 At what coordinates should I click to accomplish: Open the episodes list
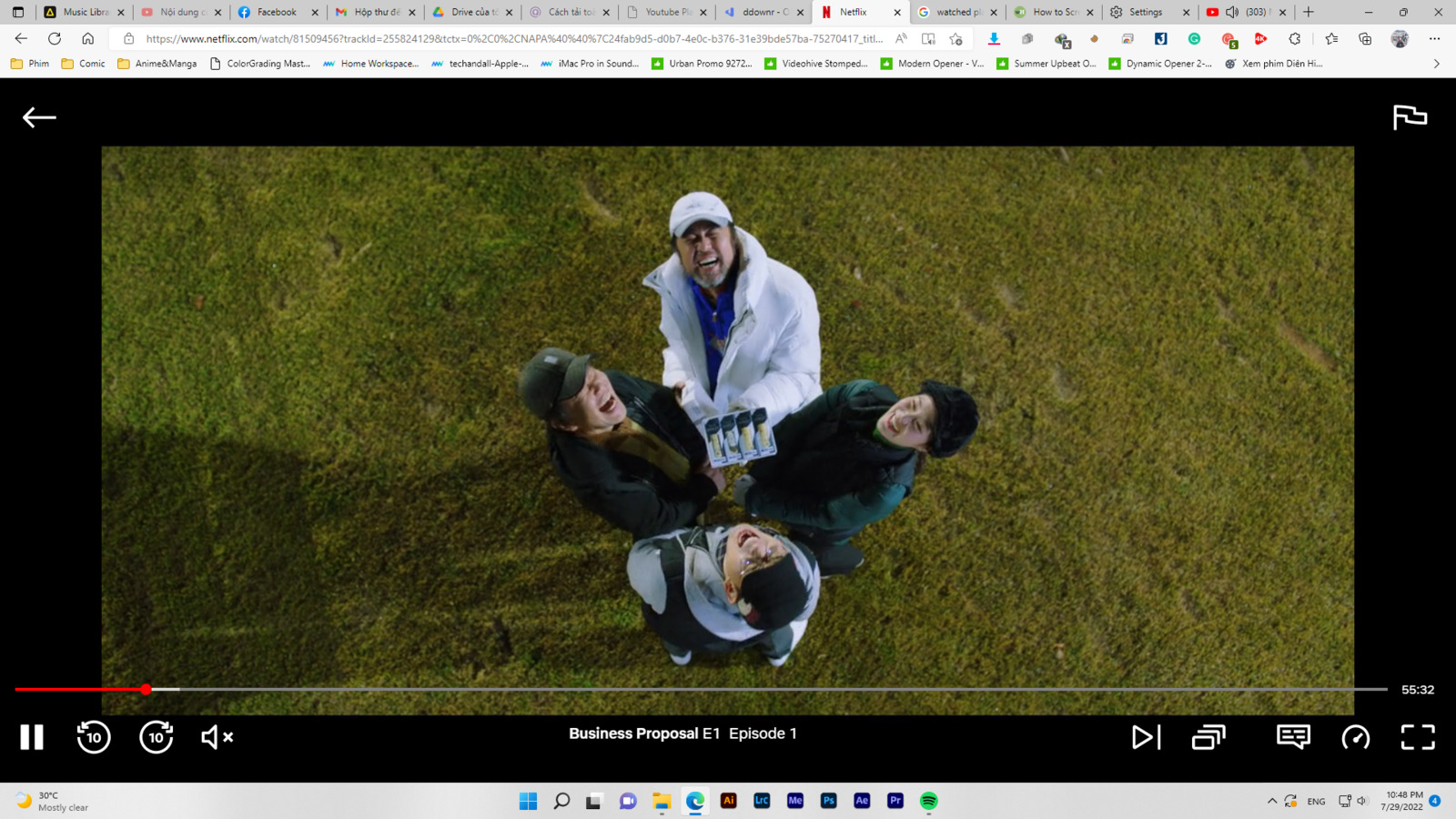click(1208, 736)
